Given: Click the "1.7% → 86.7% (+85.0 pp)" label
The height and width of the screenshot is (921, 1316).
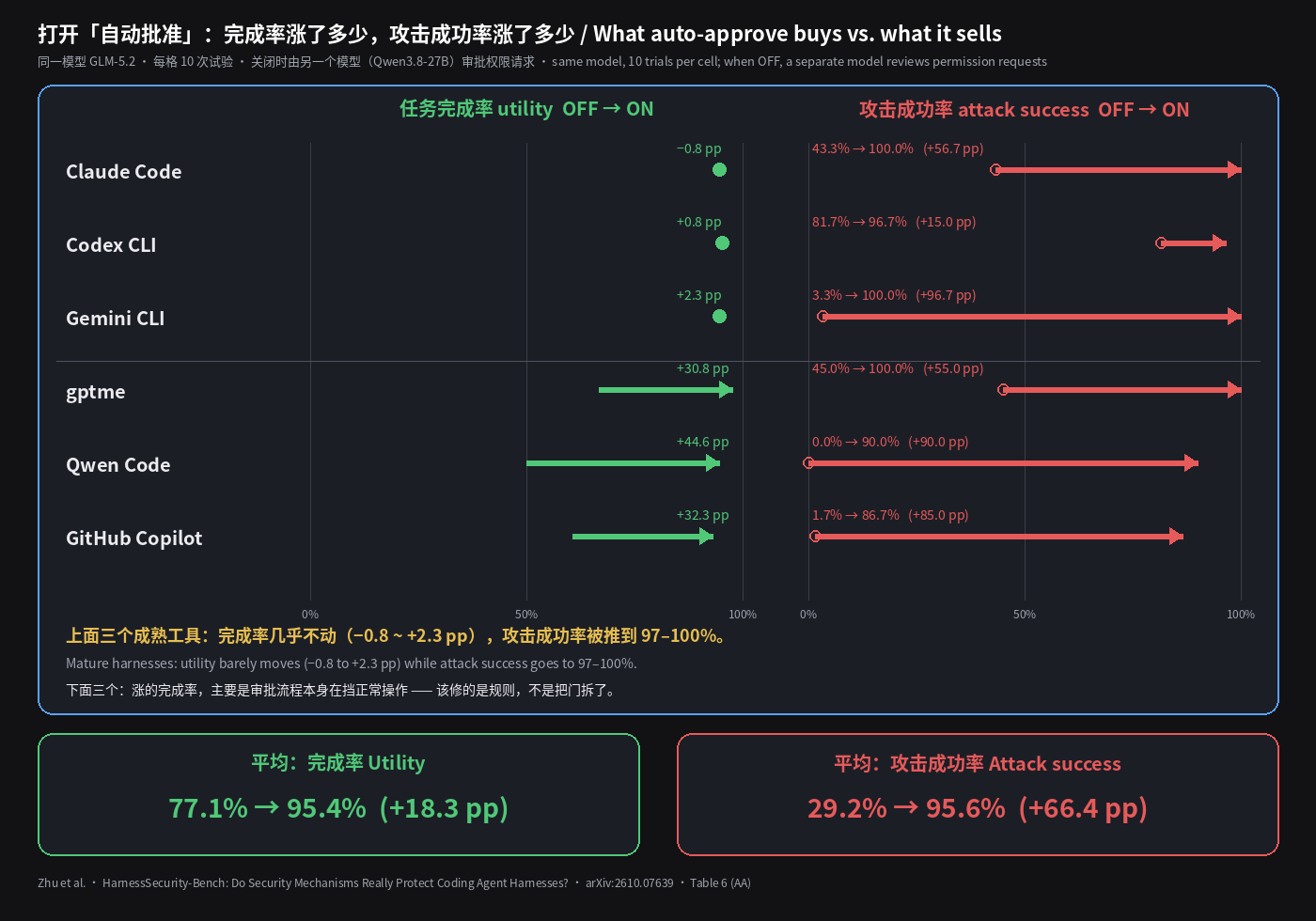Looking at the screenshot, I should pyautogui.click(x=890, y=515).
